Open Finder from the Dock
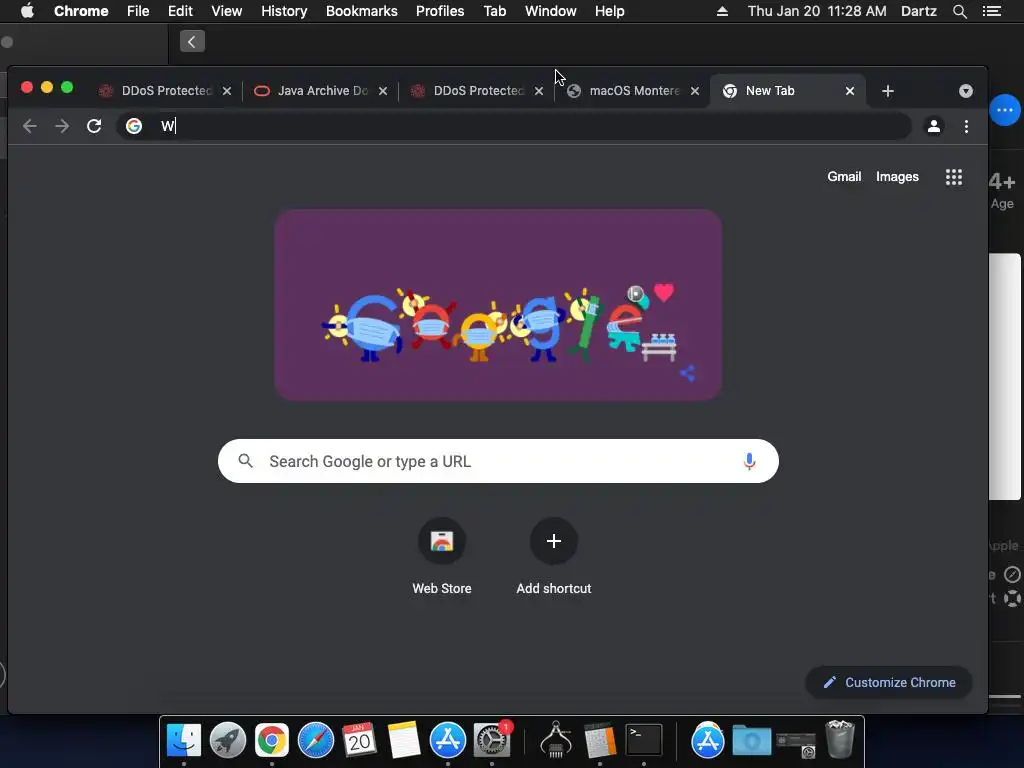The image size is (1024, 768). 184,740
